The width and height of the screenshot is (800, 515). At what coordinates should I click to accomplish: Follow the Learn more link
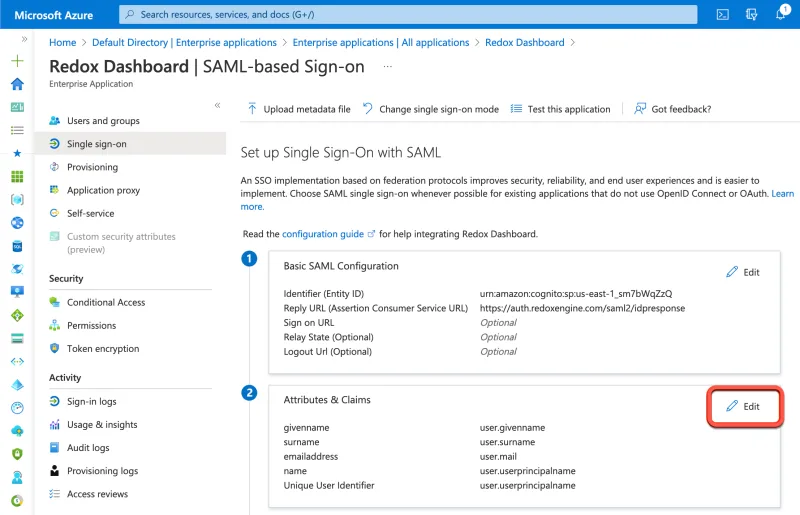783,194
